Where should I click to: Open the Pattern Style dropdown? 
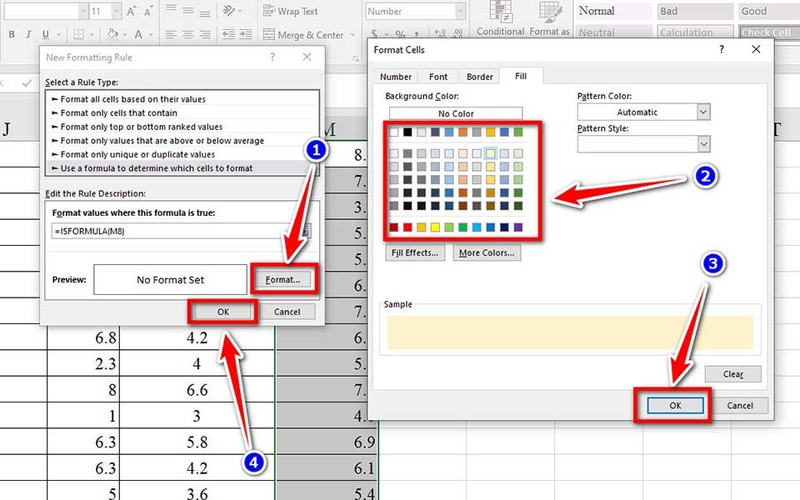click(704, 144)
